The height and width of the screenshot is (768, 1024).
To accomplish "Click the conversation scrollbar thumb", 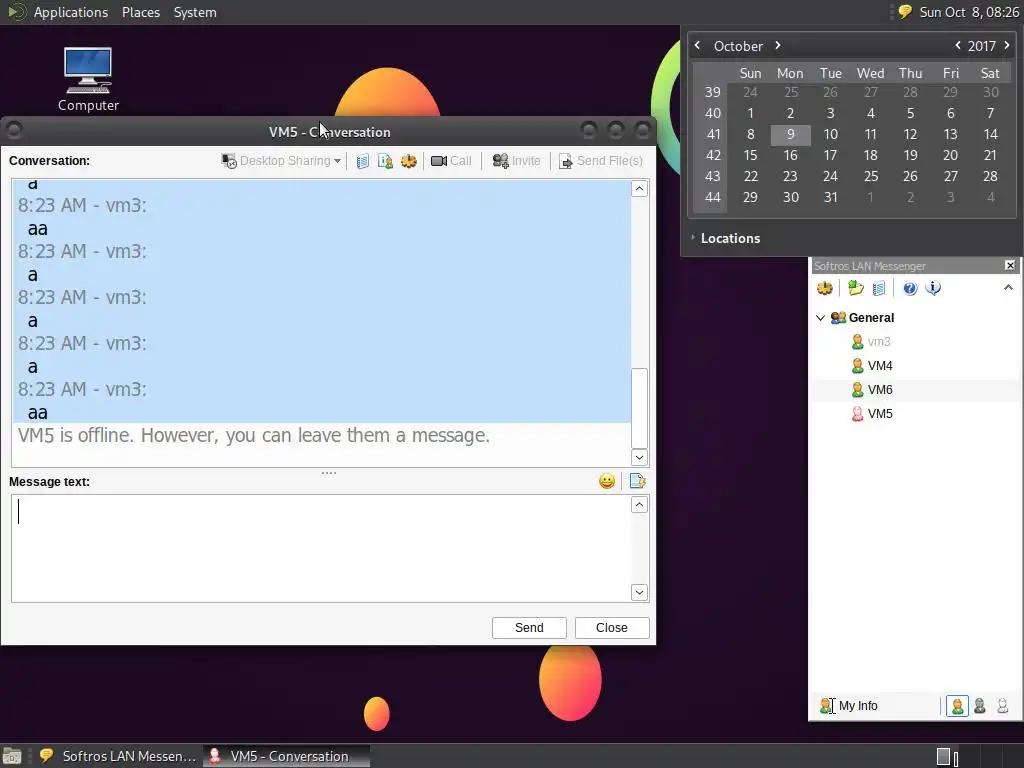I will (639, 408).
